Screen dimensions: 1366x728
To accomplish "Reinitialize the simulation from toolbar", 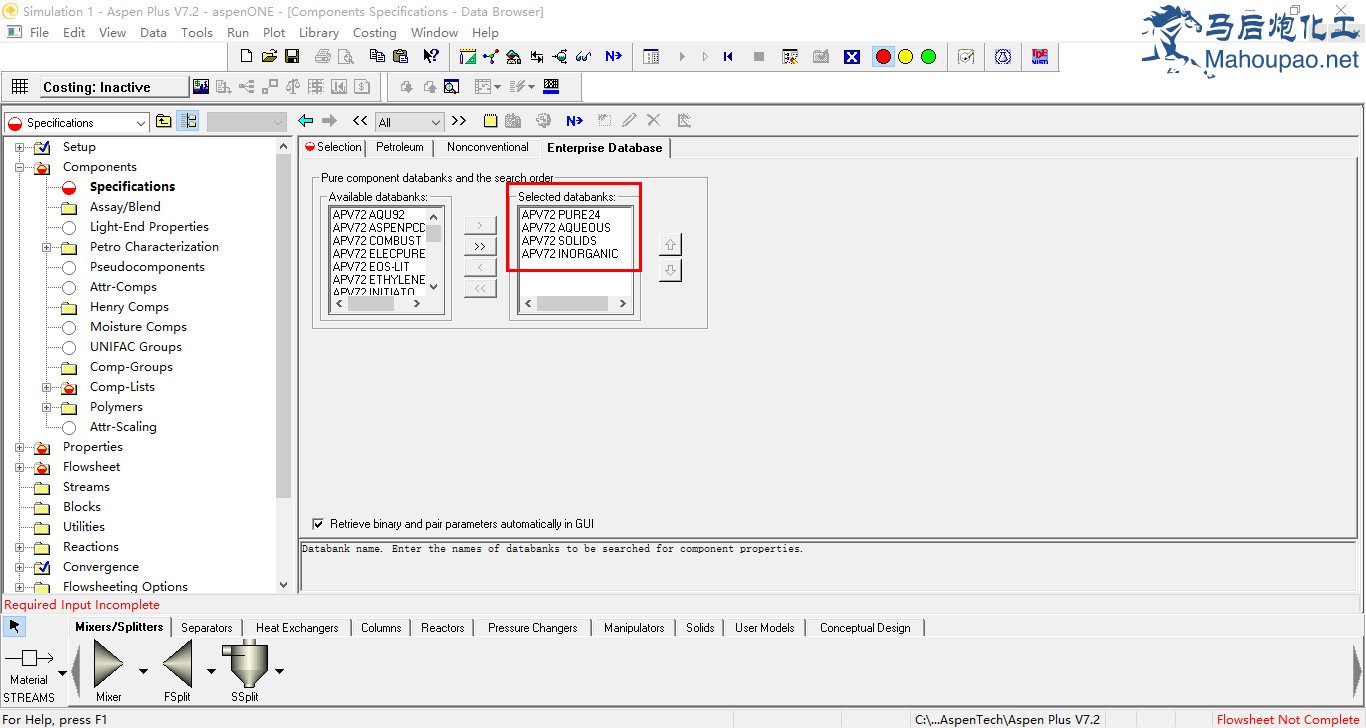I will pos(728,57).
